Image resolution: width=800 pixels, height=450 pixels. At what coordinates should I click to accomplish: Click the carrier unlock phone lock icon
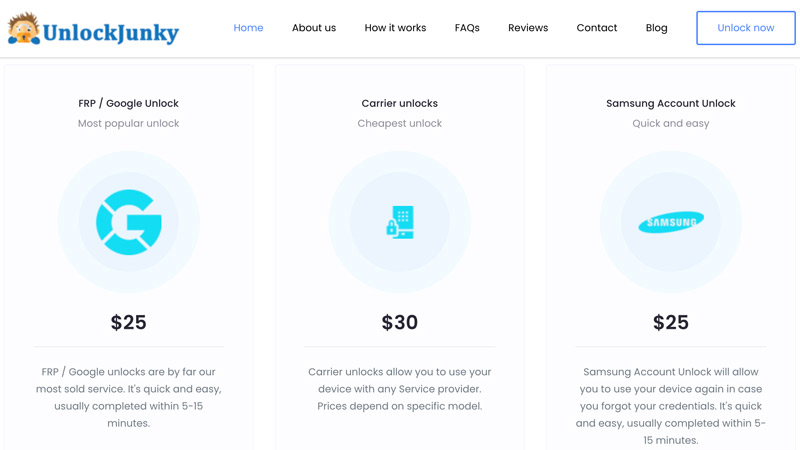[x=400, y=222]
